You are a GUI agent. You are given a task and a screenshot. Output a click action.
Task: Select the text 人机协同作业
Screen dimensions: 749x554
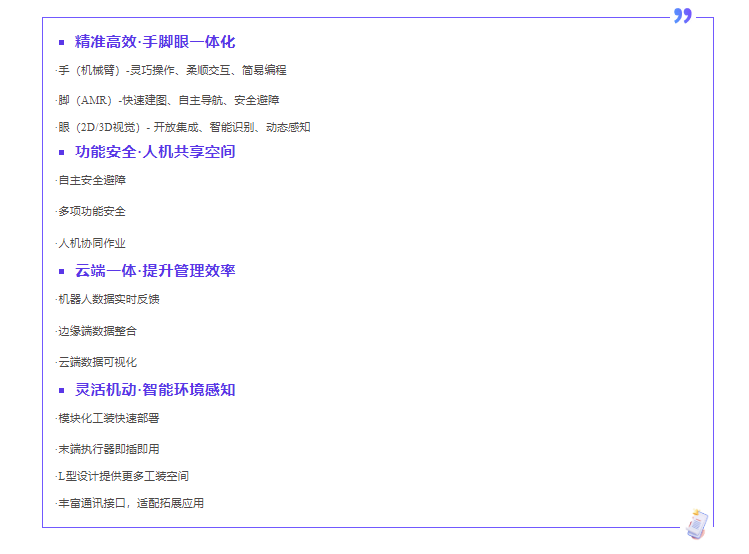[92, 244]
